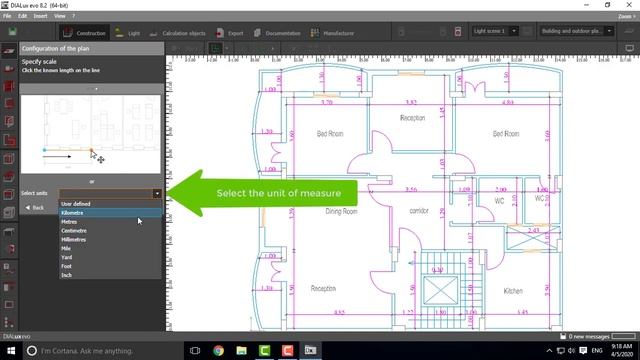Click the save icon in status bar
640x360 pixels.
[563, 336]
